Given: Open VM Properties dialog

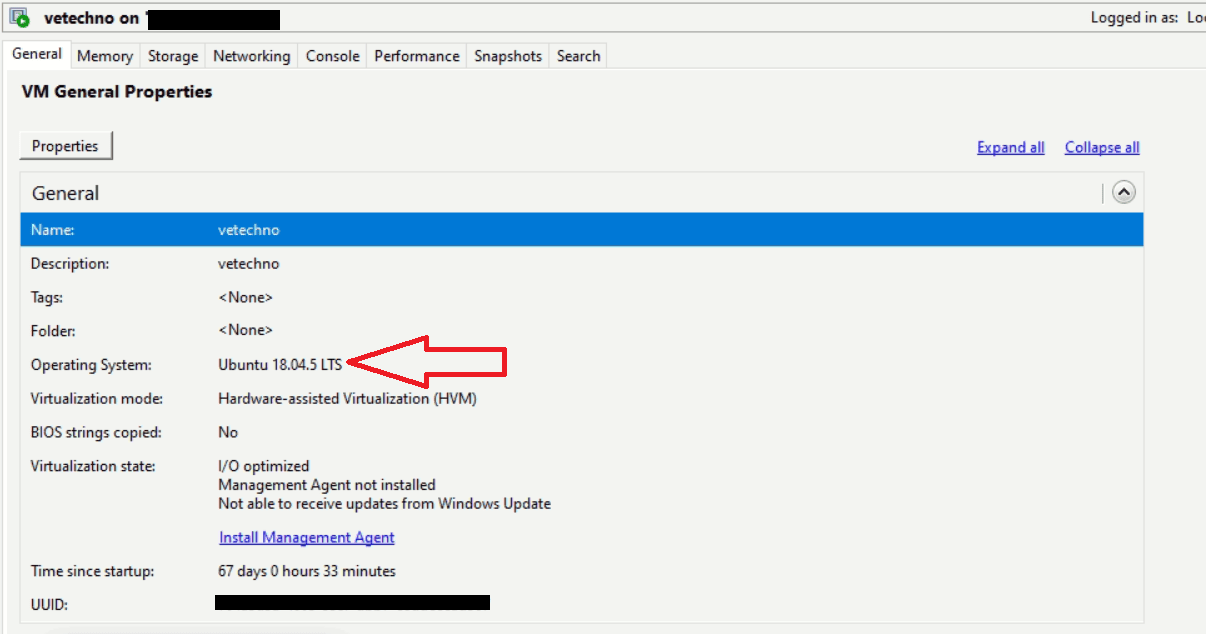Looking at the screenshot, I should (x=65, y=145).
